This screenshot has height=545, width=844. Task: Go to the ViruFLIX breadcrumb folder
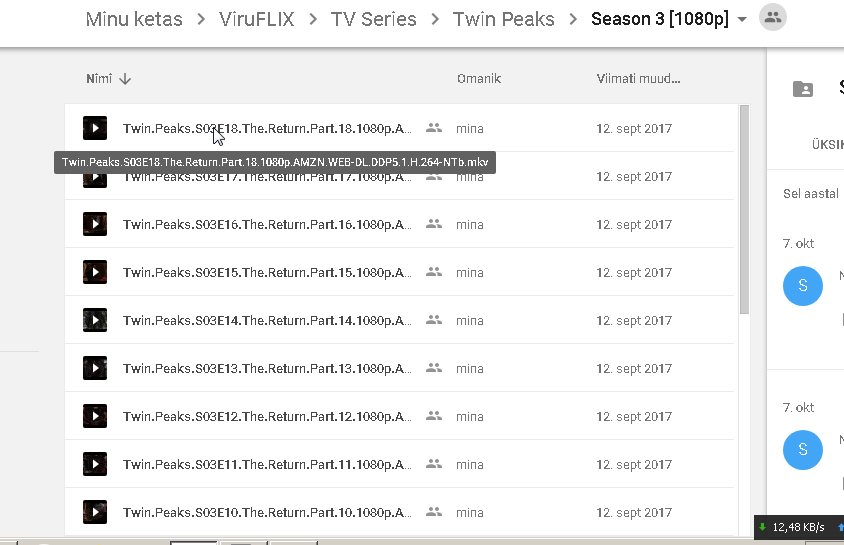257,19
